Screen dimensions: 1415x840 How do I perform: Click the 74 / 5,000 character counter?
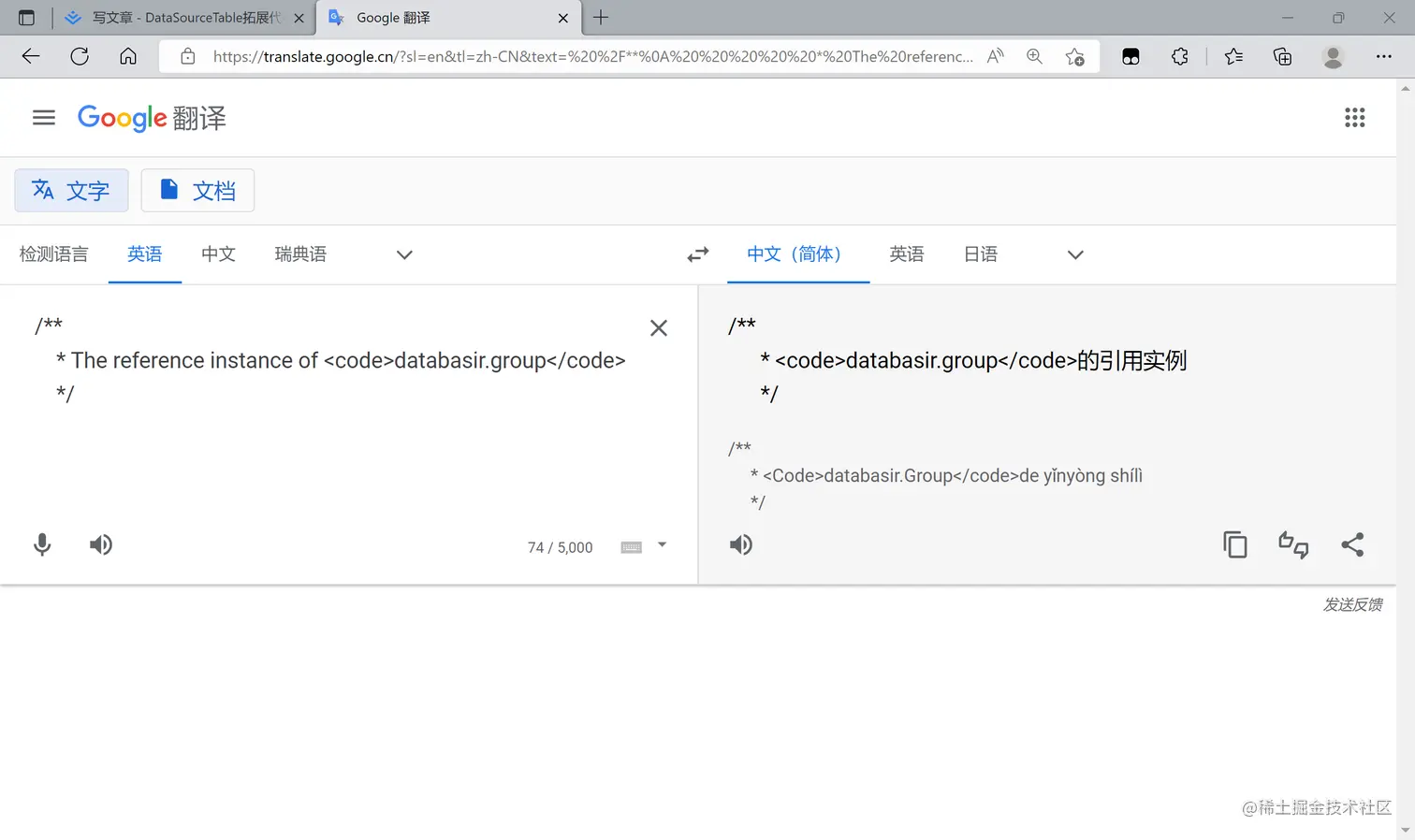(560, 547)
